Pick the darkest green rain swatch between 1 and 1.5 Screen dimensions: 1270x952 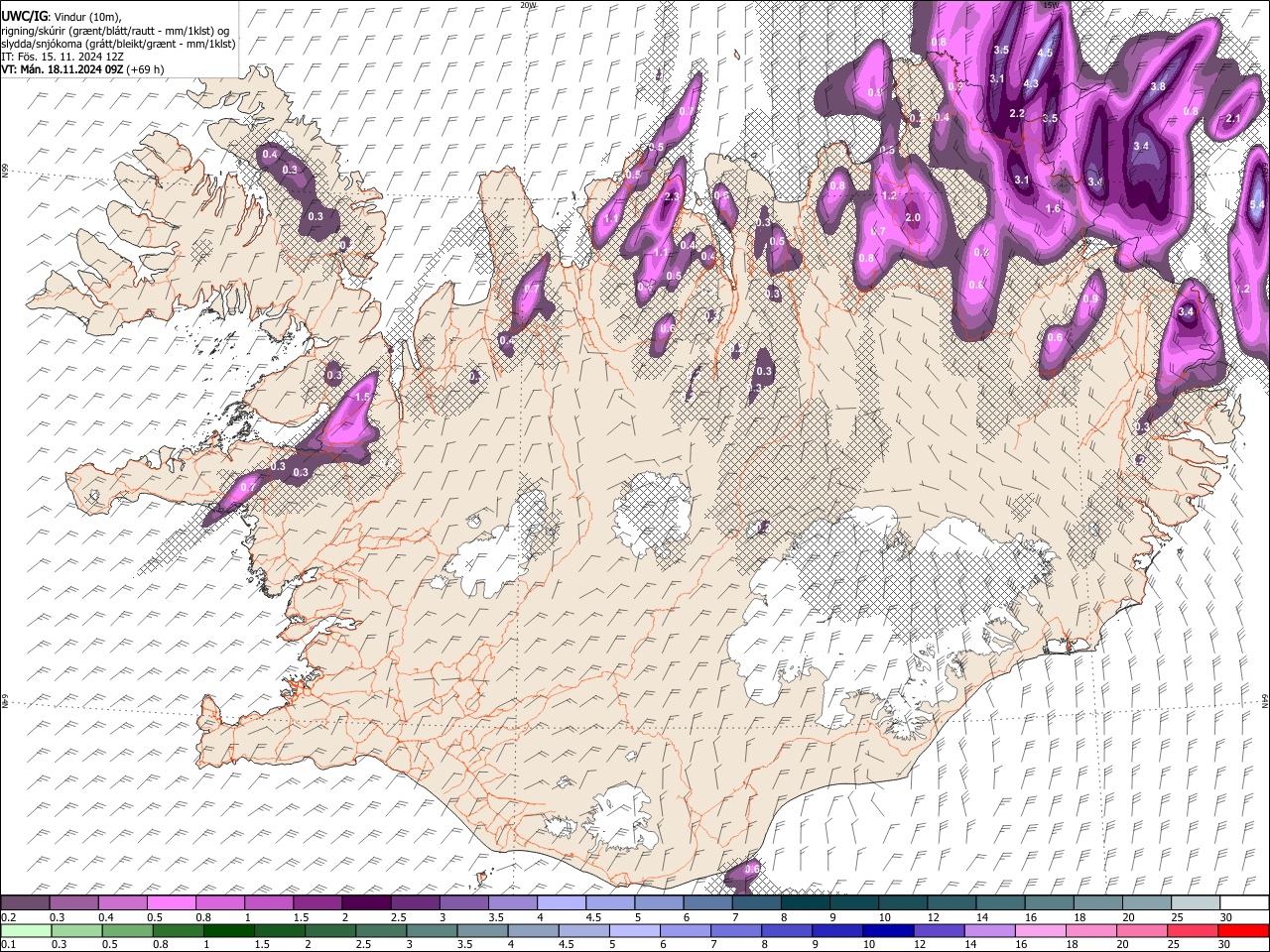pyautogui.click(x=229, y=930)
